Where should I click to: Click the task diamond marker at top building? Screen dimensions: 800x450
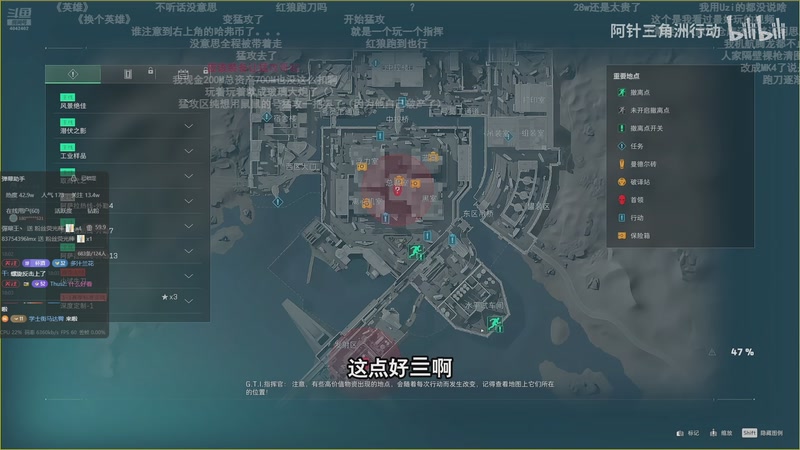pos(376,64)
